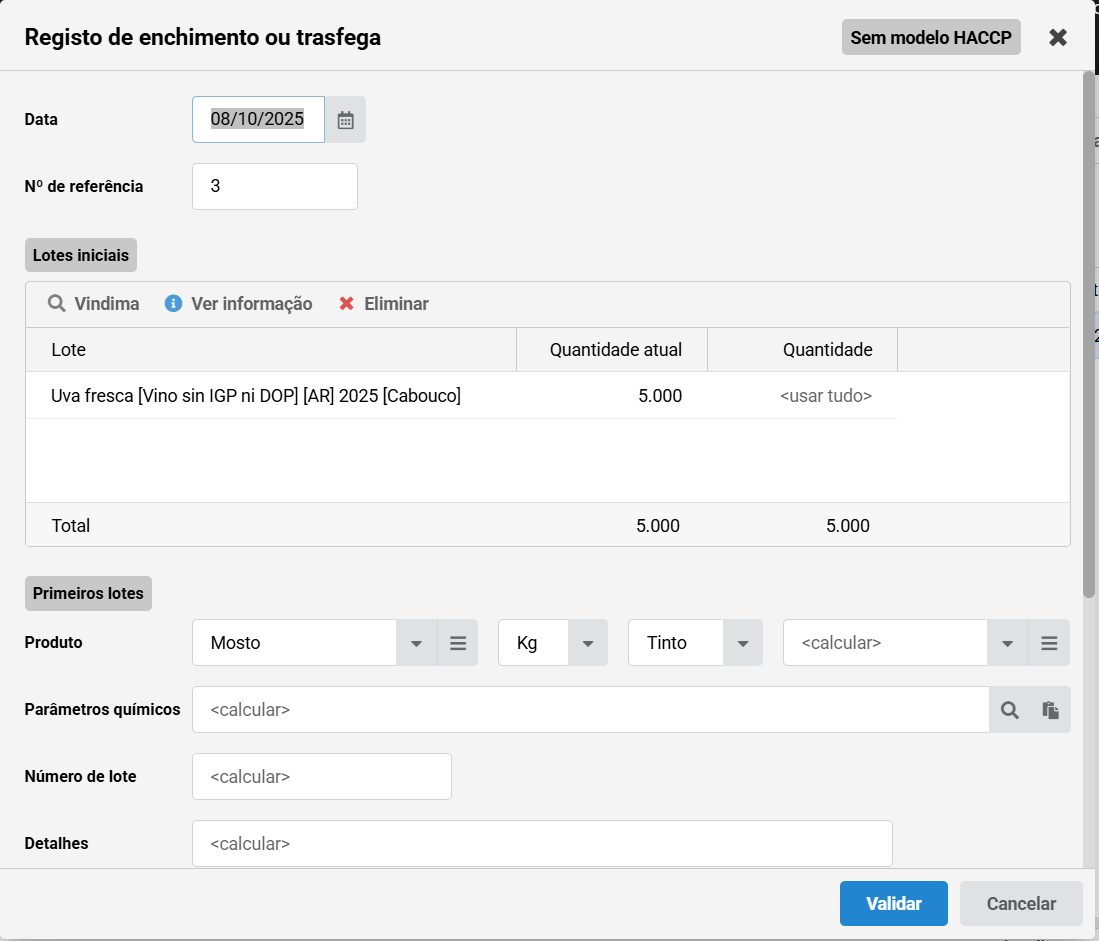This screenshot has width=1099, height=941.
Task: Close the dialog with the X icon
Action: click(1058, 38)
